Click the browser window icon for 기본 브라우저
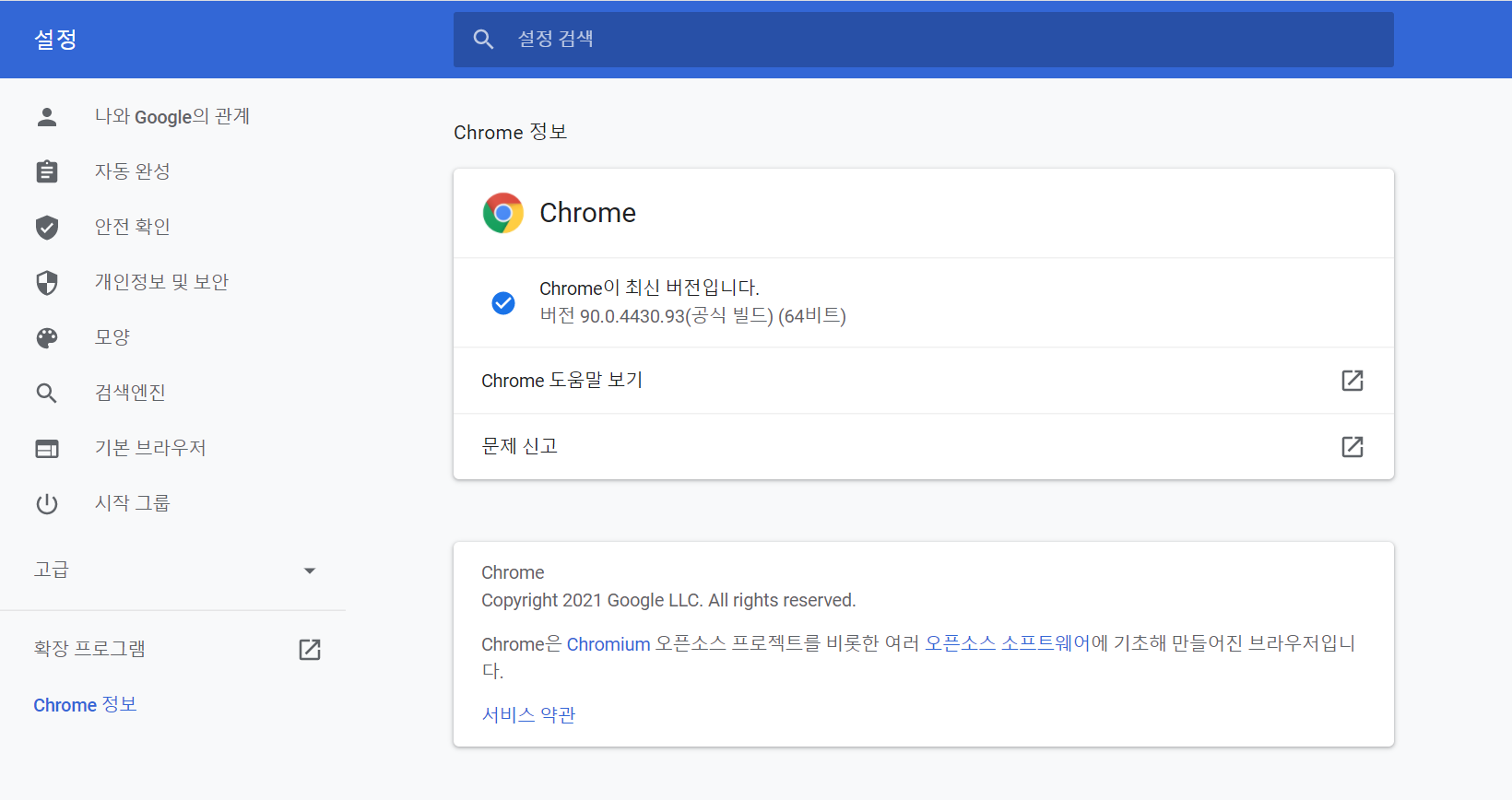This screenshot has width=1512, height=800. click(x=47, y=449)
